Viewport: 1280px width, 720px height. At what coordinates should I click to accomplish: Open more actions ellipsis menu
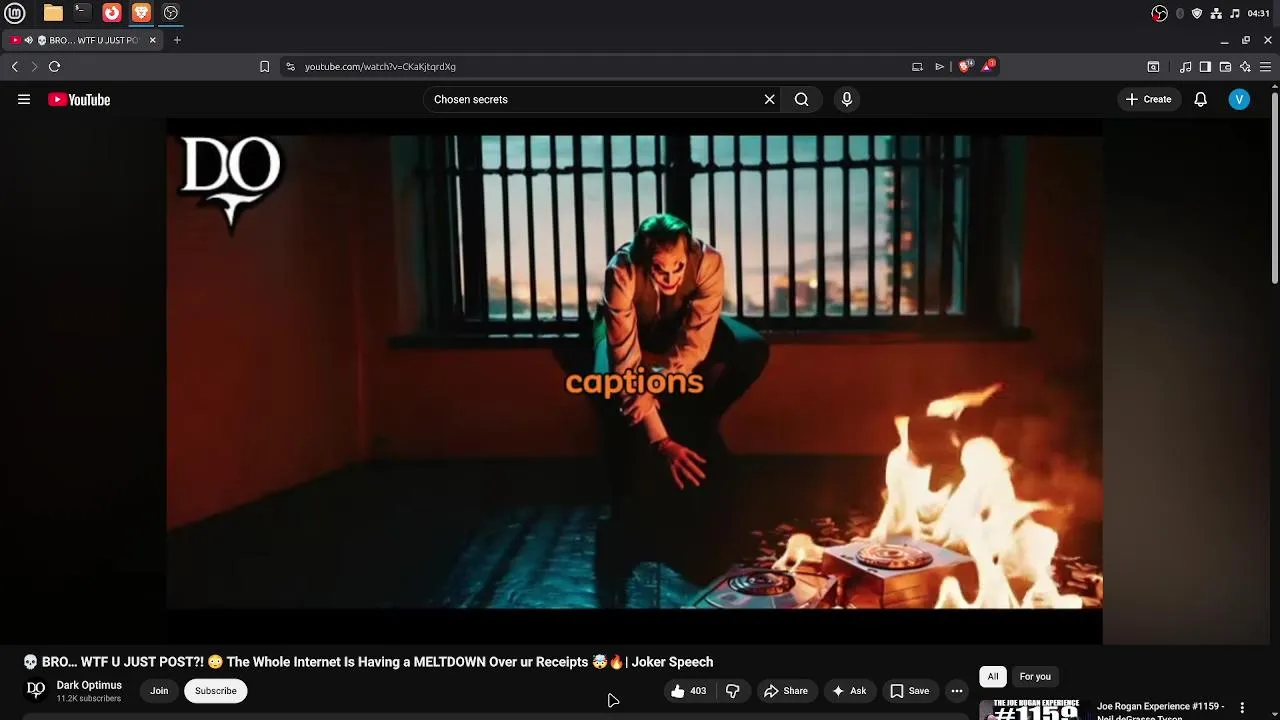(957, 691)
